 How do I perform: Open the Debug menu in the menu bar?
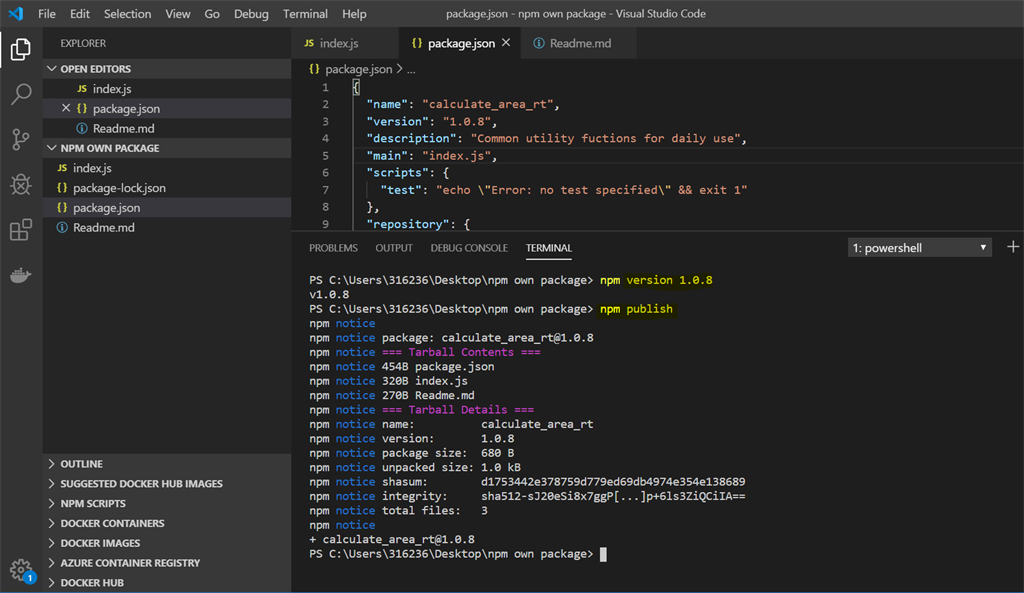click(251, 13)
